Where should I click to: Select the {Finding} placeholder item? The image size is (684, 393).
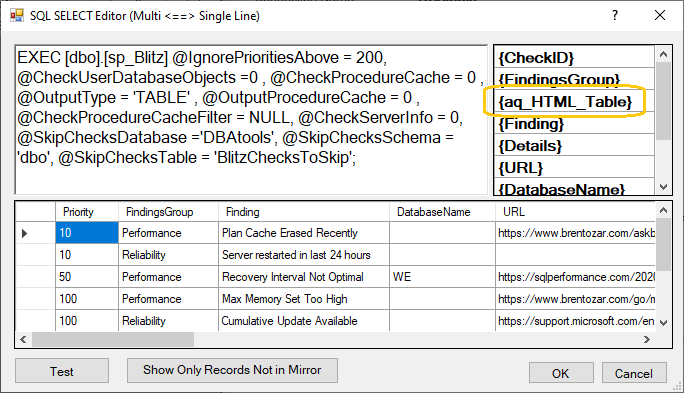point(574,123)
